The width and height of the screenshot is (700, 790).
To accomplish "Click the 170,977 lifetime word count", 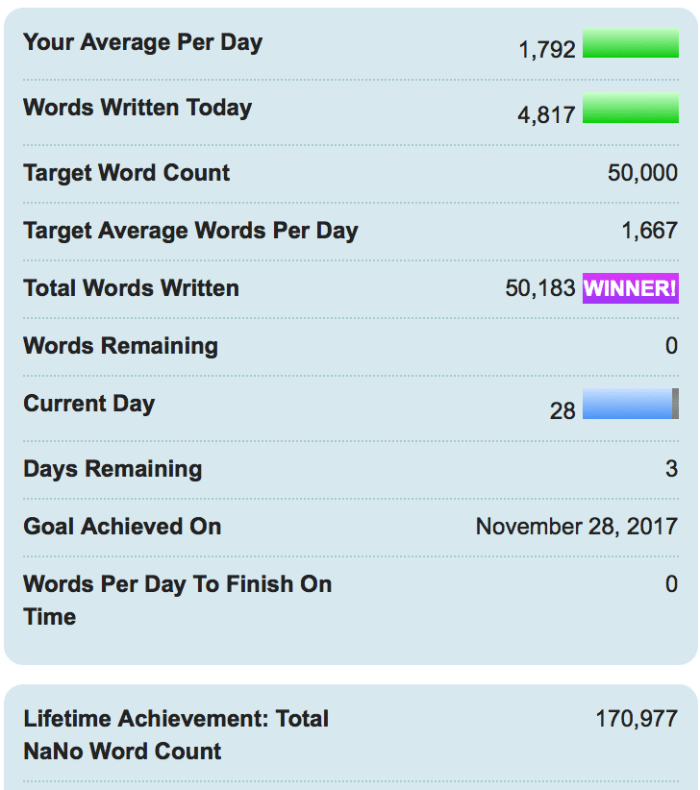I will [636, 718].
